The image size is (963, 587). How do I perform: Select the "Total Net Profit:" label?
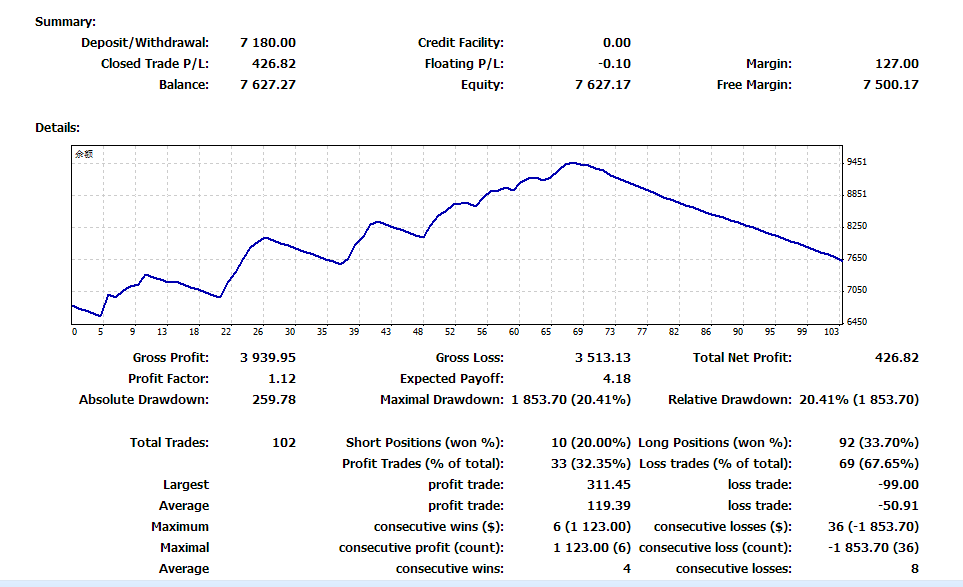tap(743, 357)
